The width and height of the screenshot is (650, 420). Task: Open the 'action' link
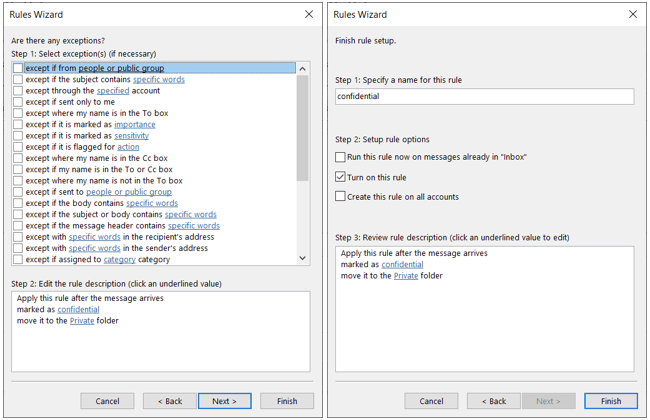click(128, 147)
